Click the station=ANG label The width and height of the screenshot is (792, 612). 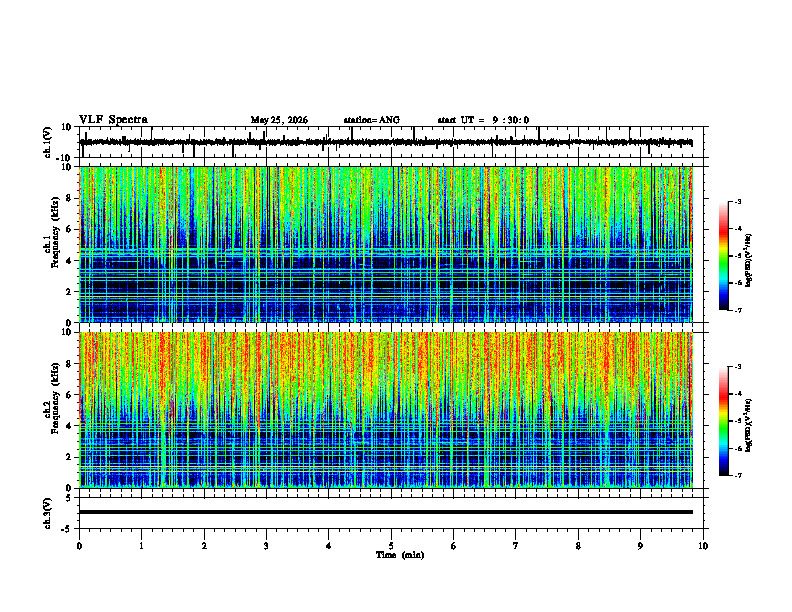[x=371, y=120]
